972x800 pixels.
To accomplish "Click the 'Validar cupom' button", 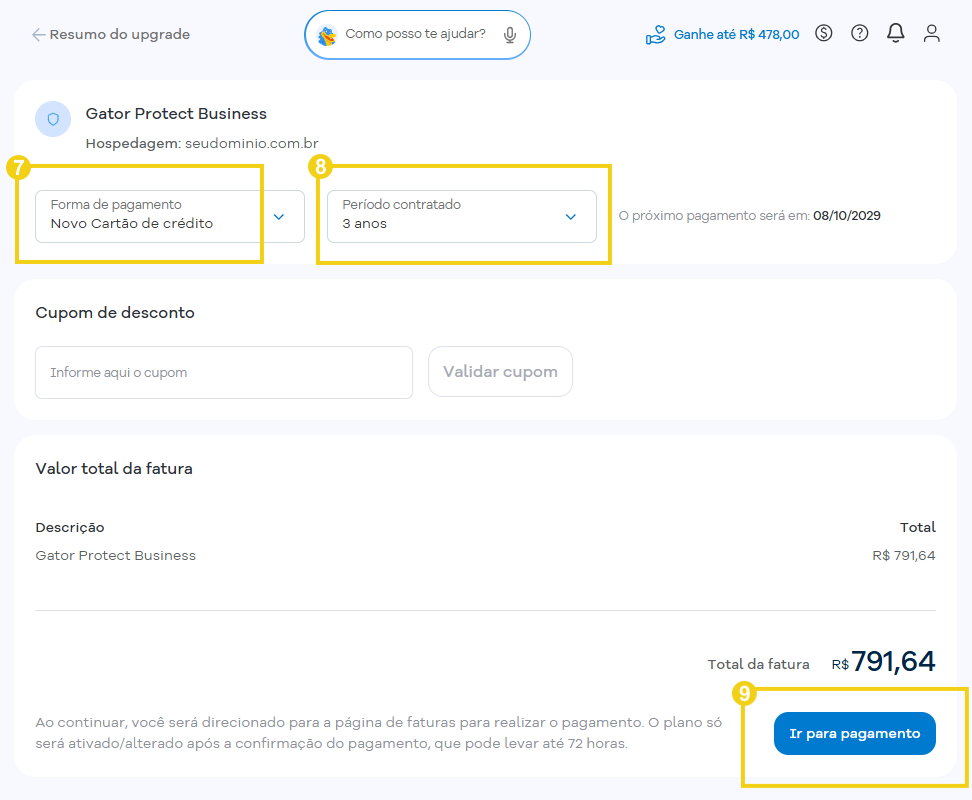I will (500, 372).
